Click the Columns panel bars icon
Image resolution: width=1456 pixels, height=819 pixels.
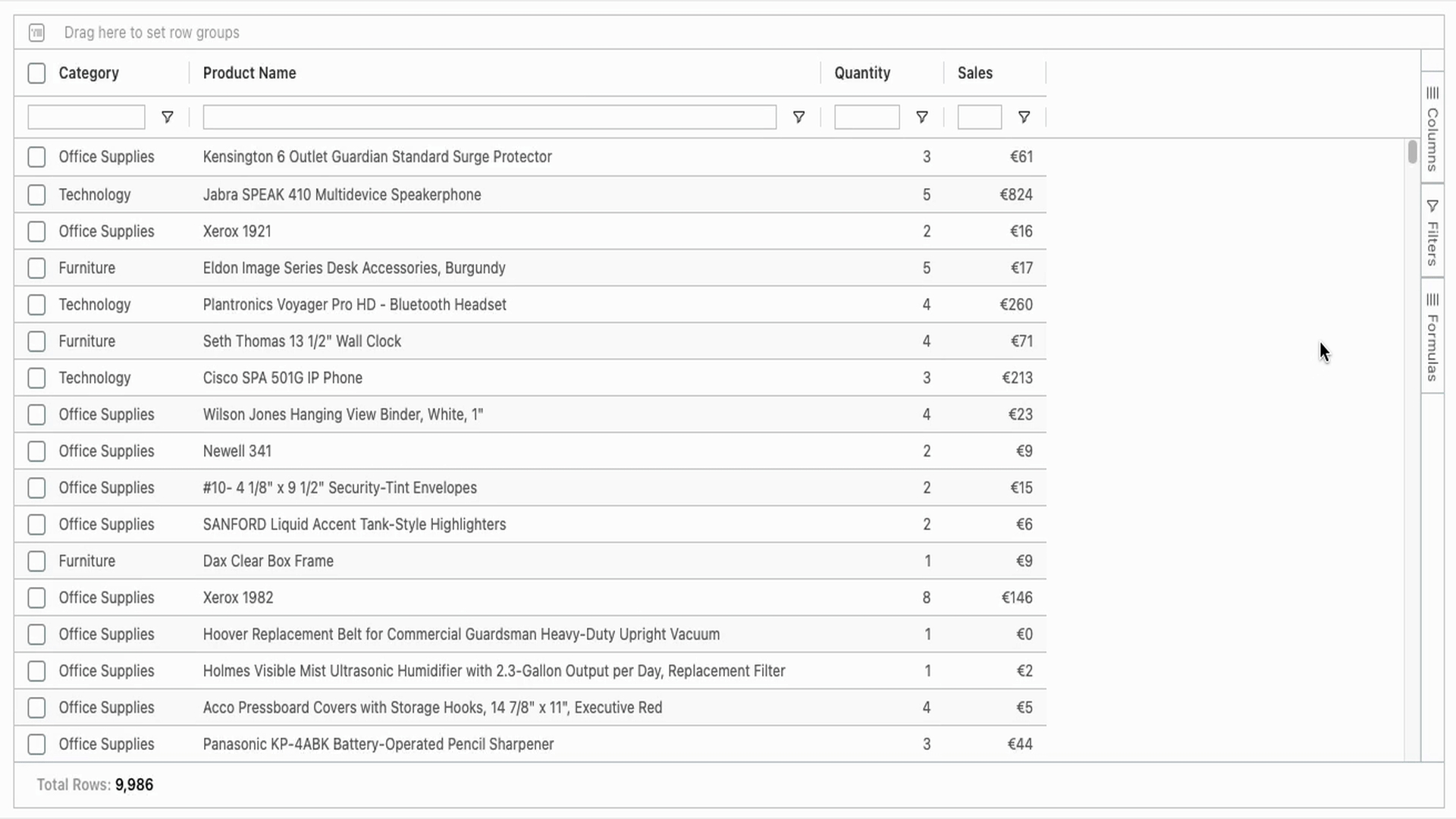coord(1432,93)
